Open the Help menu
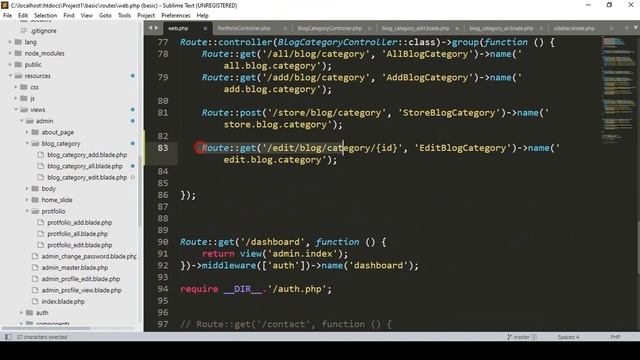Image resolution: width=640 pixels, height=360 pixels. (x=202, y=16)
